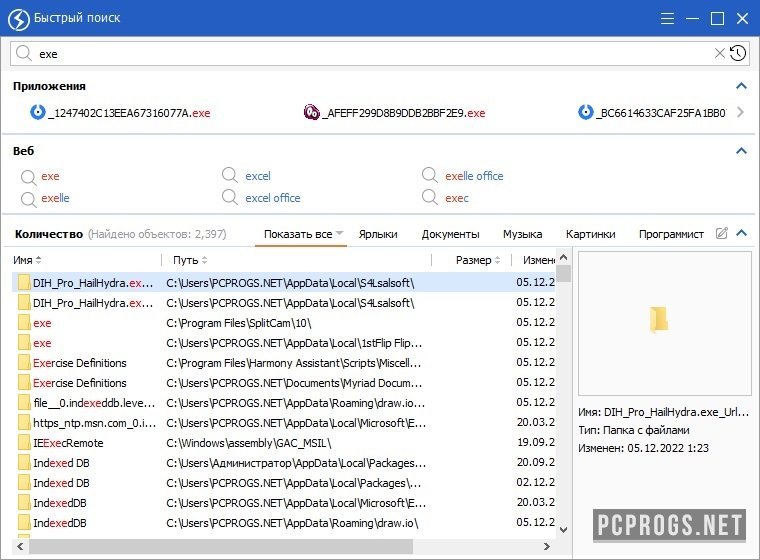Switch to the Музыка tab
Viewport: 760px width, 560px height.
[x=522, y=234]
